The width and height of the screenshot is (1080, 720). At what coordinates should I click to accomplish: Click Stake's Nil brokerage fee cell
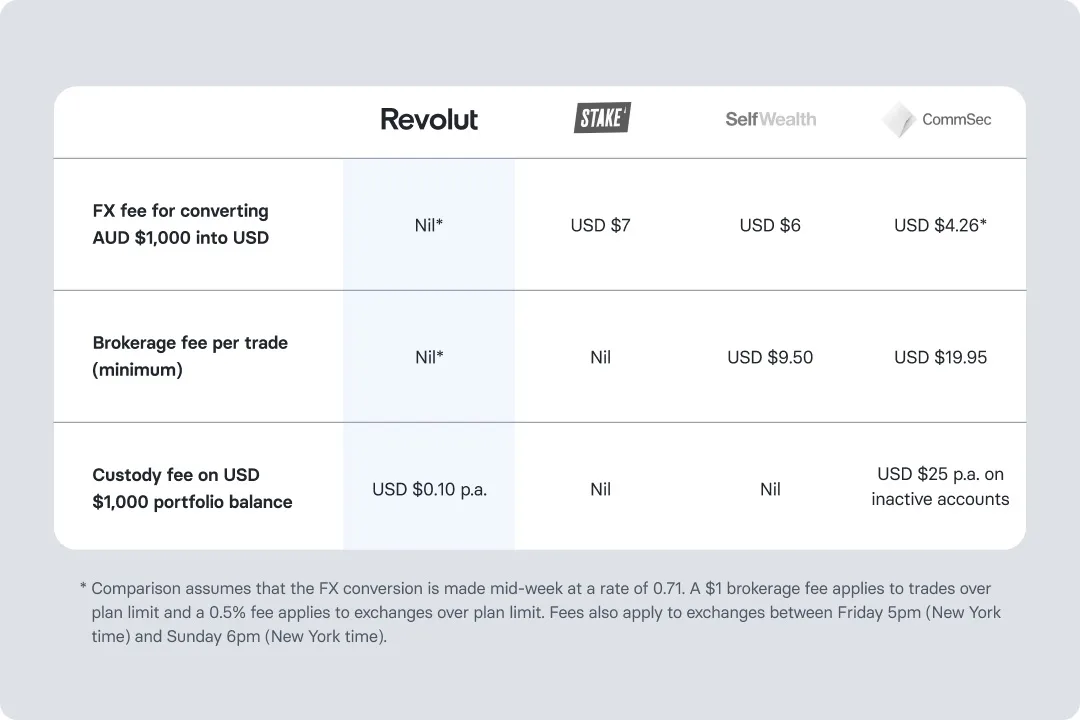click(x=600, y=357)
